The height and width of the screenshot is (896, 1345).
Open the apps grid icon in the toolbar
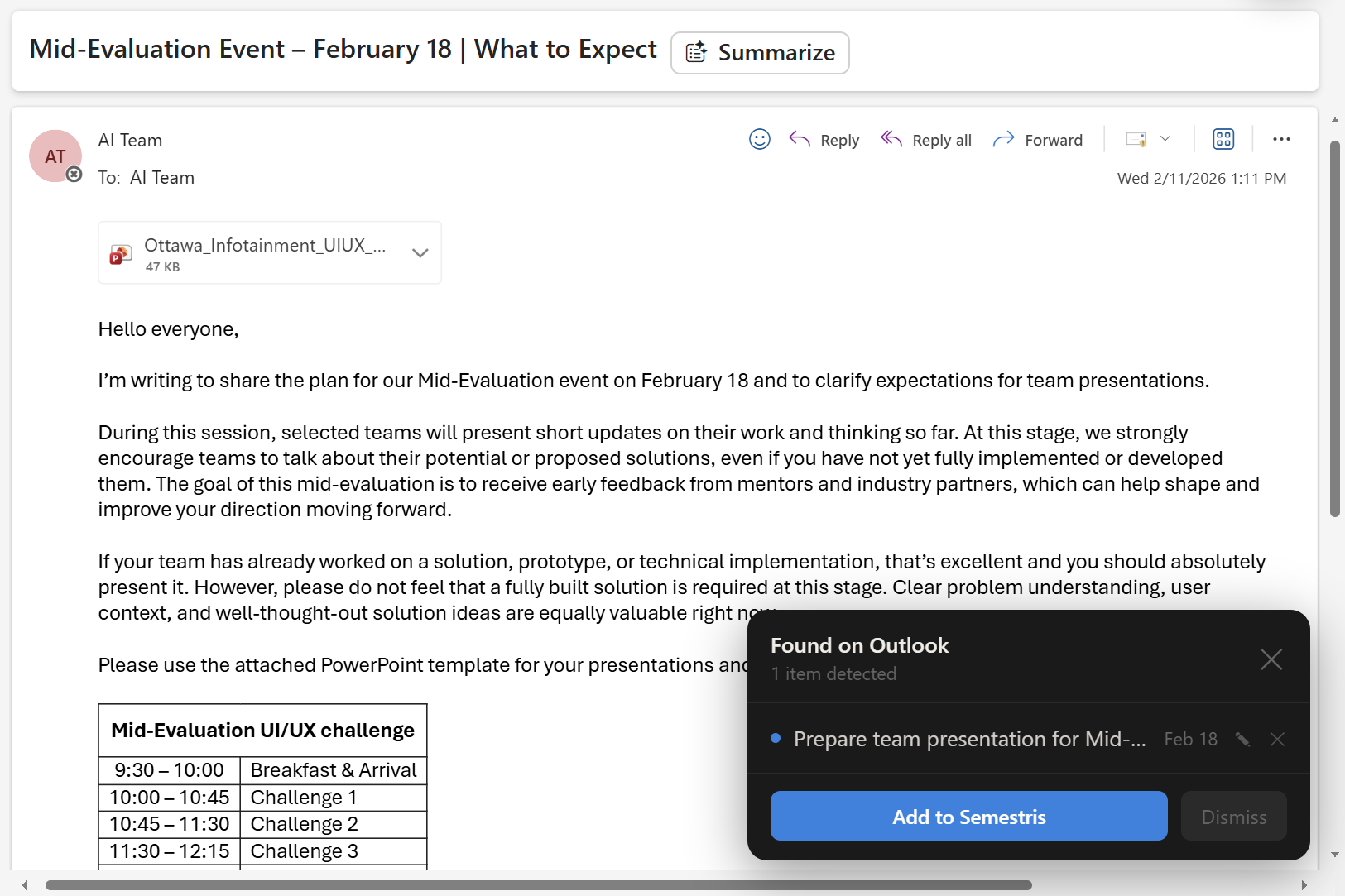(x=1223, y=139)
